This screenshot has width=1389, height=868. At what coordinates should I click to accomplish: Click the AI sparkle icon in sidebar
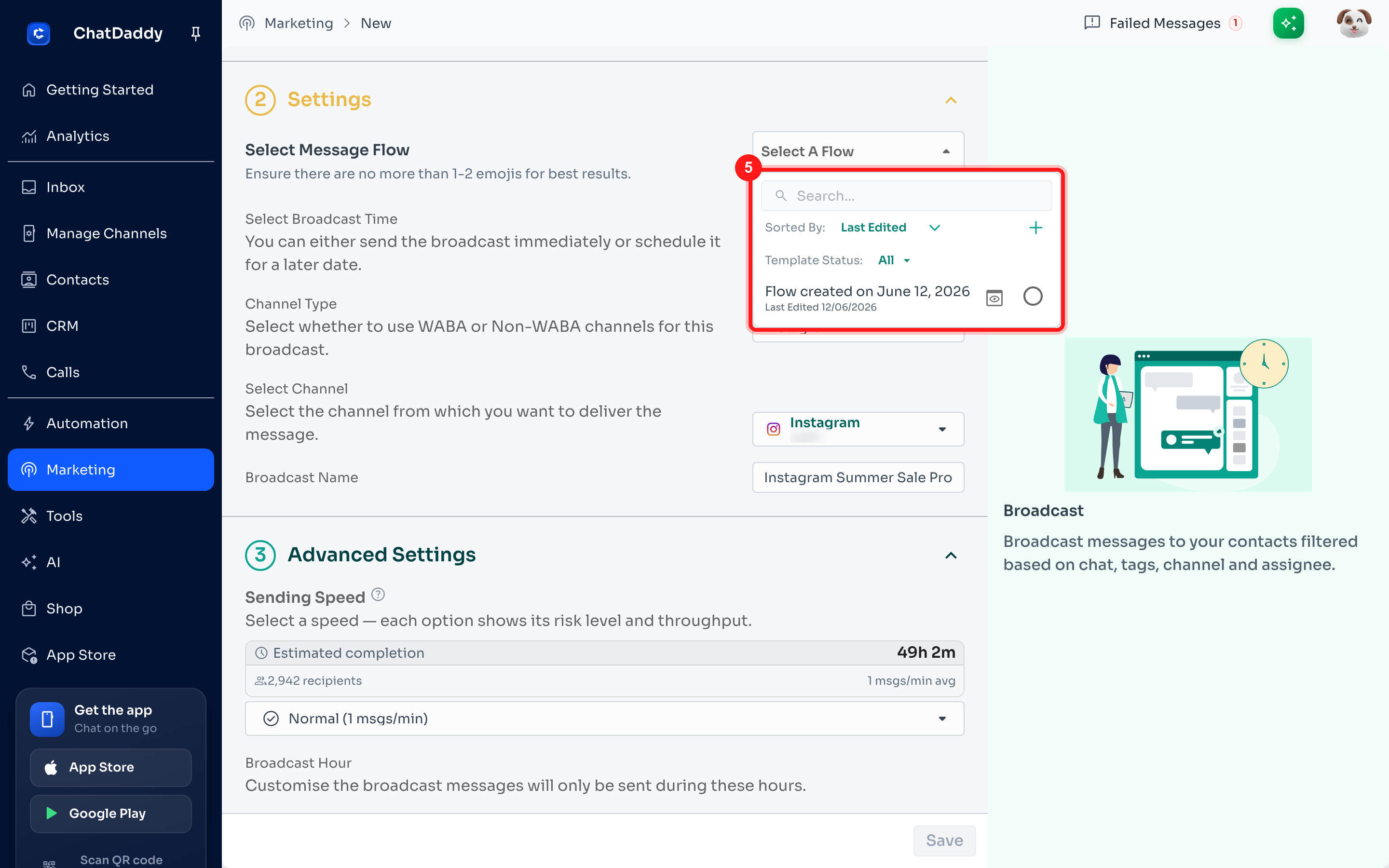click(x=29, y=563)
